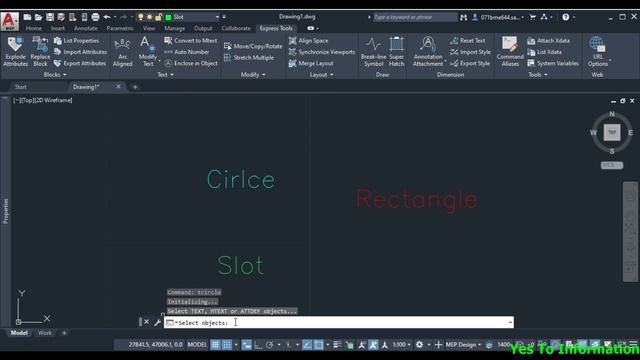Image resolution: width=640 pixels, height=360 pixels.
Task: Open the Annotate ribbon tab
Action: (x=86, y=28)
